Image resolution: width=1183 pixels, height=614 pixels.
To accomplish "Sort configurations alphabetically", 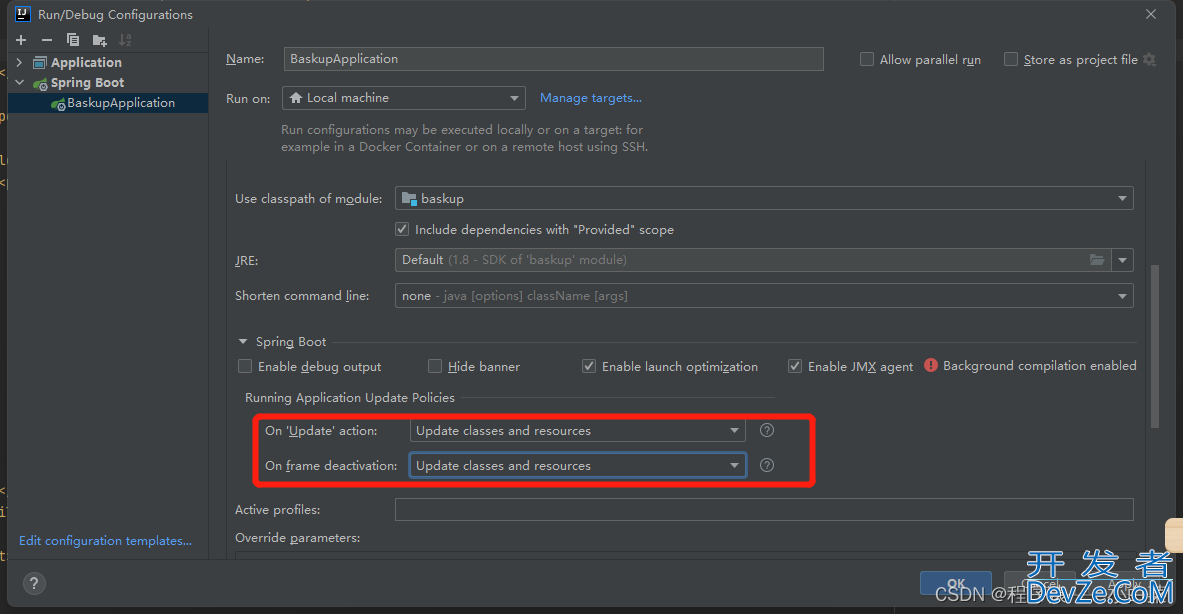I will tap(125, 40).
